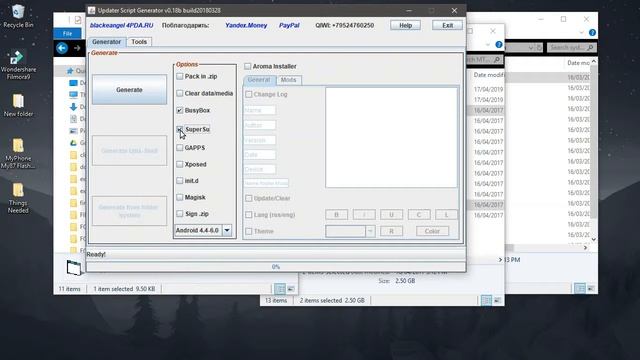
Task: Open the Yandex.Money donation link
Action: [246, 25]
